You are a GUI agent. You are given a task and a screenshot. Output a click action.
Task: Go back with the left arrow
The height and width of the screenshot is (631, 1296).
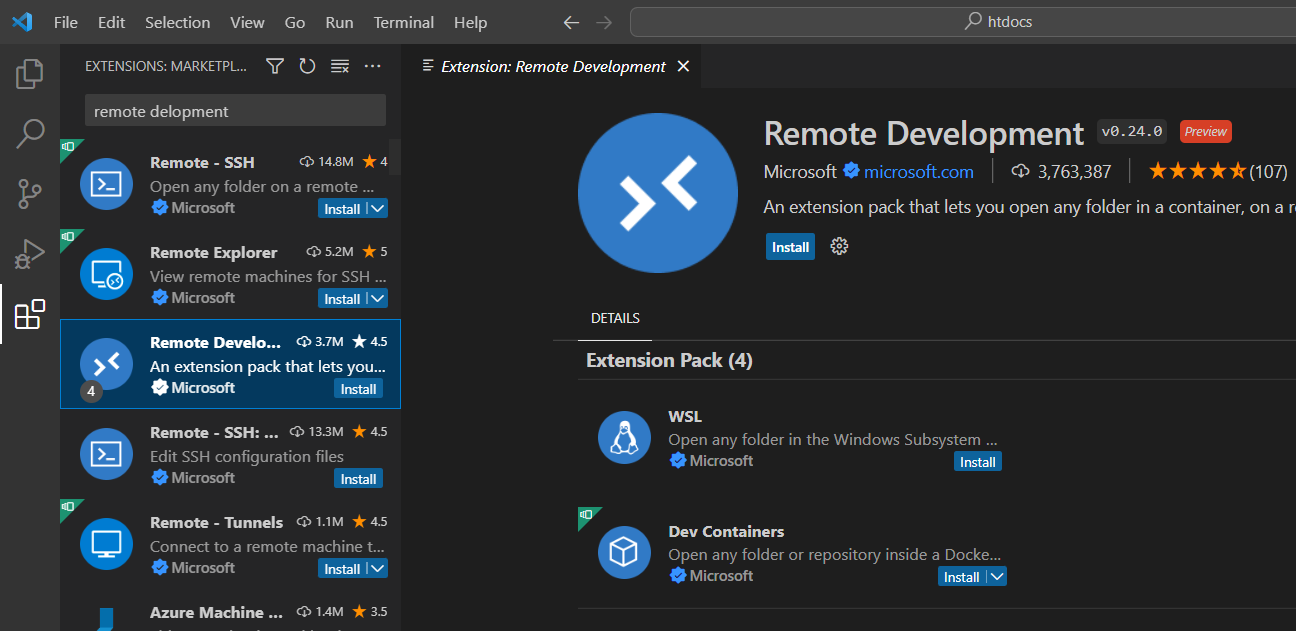pos(571,22)
